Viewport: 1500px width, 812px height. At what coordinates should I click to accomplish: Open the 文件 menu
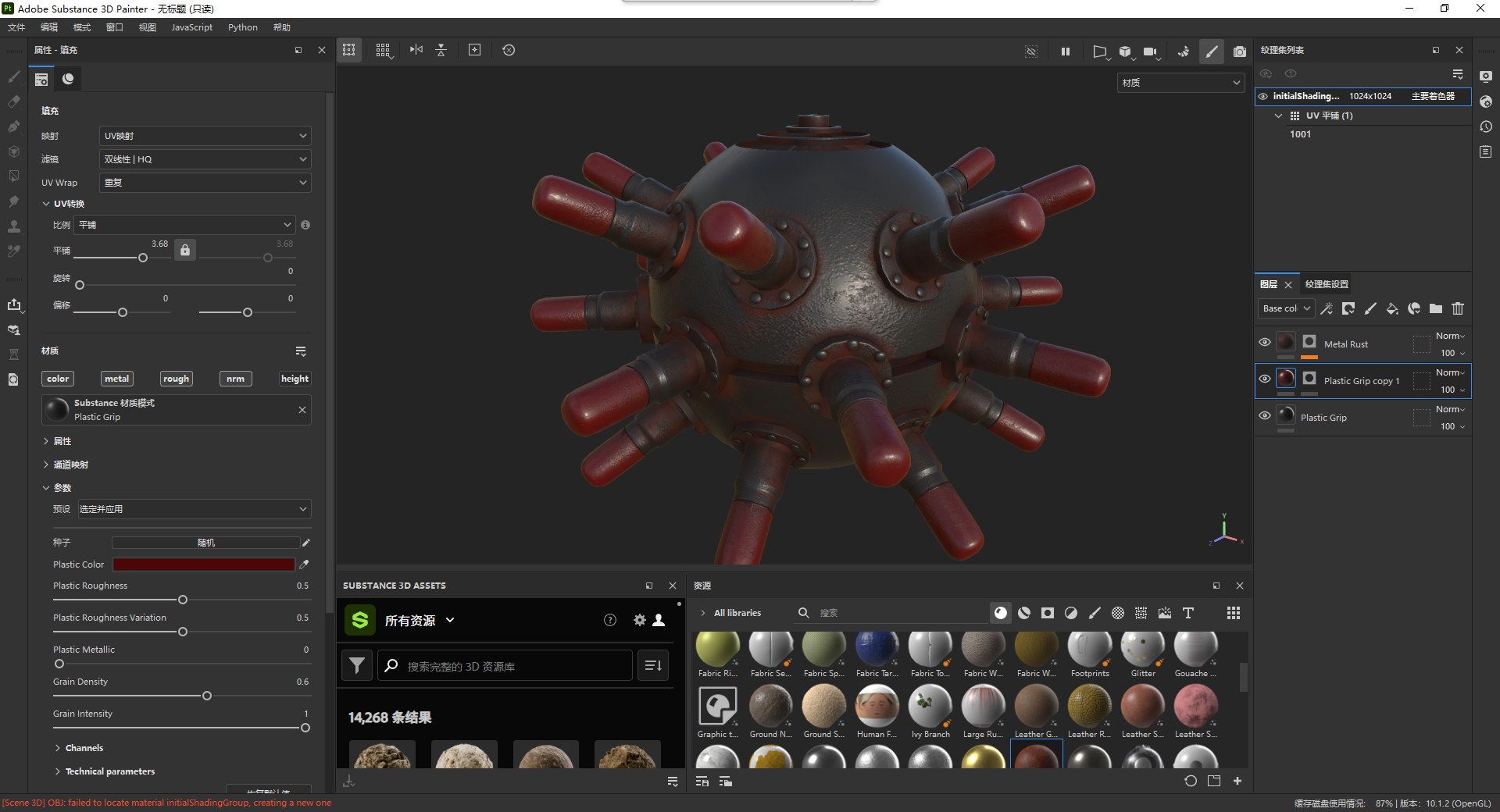pos(16,27)
